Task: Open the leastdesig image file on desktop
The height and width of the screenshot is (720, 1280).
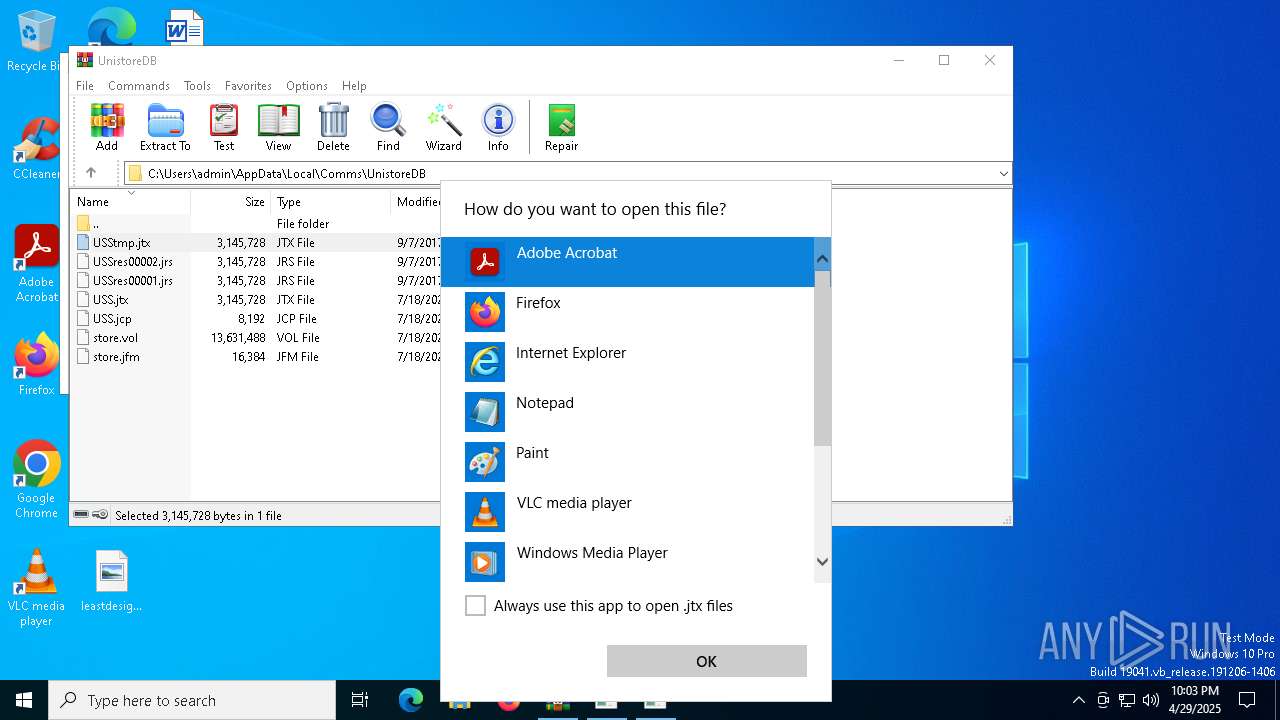Action: click(x=112, y=580)
